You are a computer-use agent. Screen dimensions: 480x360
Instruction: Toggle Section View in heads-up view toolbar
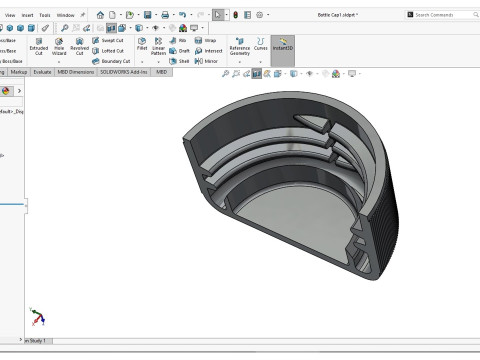click(x=257, y=74)
